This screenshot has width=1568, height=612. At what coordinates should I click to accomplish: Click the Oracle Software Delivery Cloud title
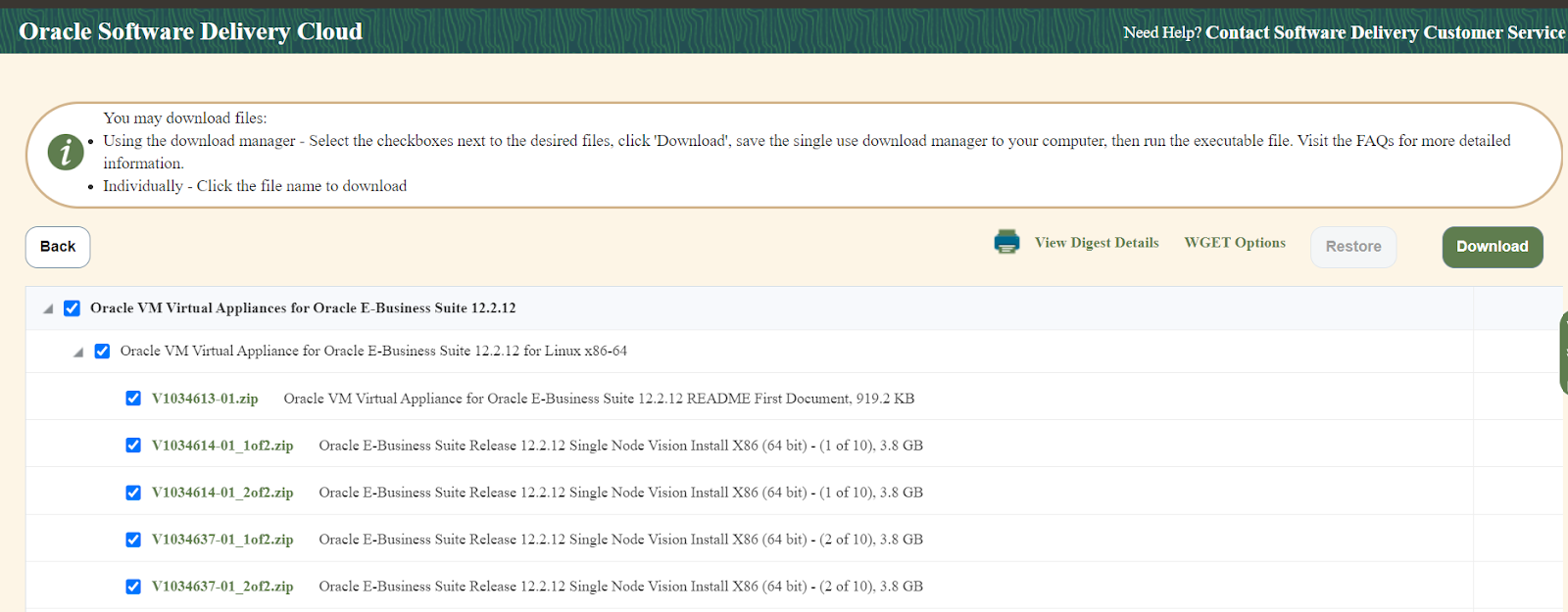191,31
